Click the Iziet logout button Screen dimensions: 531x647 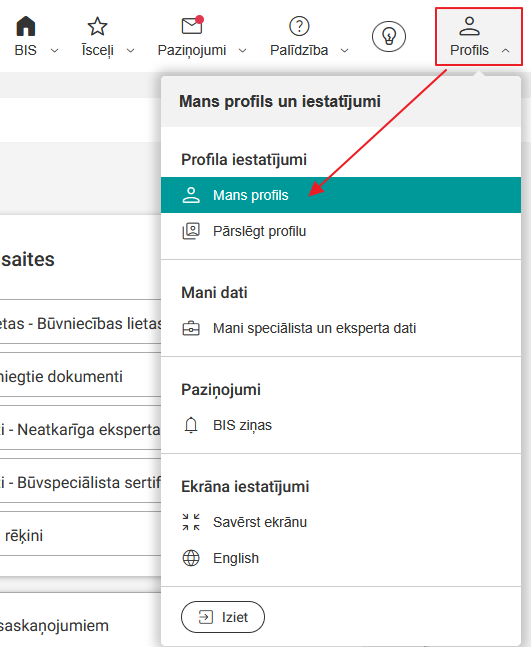pyautogui.click(x=223, y=617)
